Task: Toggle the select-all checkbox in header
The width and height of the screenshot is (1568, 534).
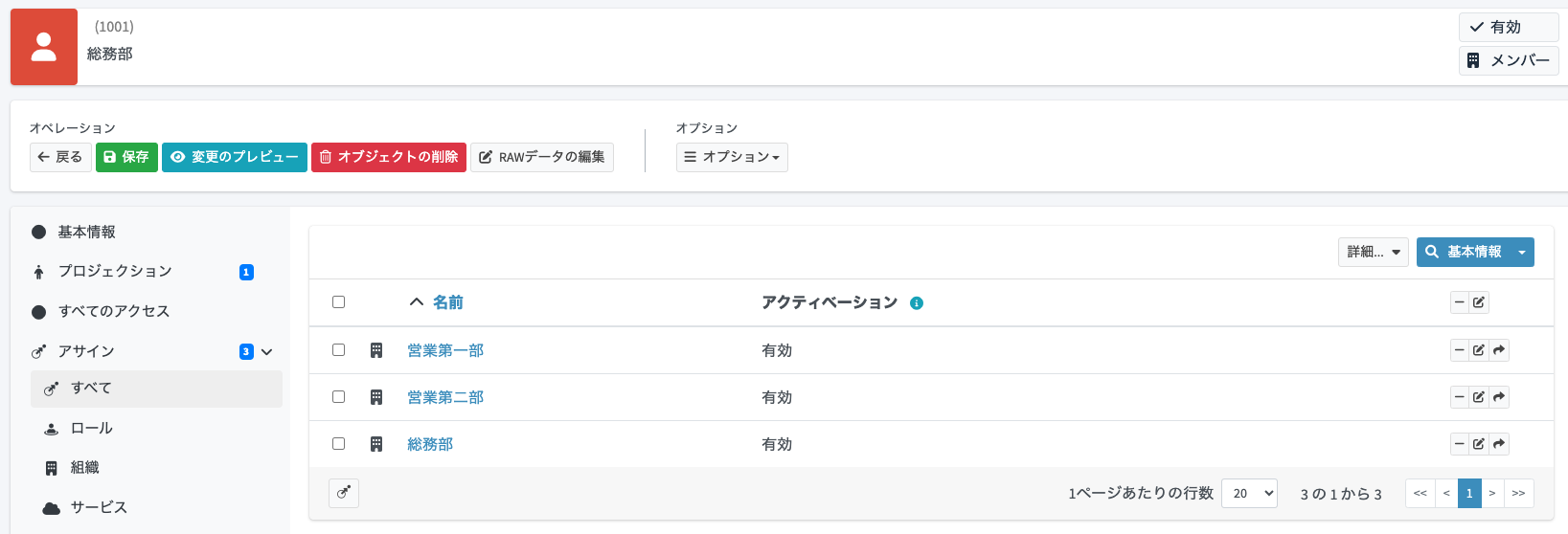Action: [338, 302]
